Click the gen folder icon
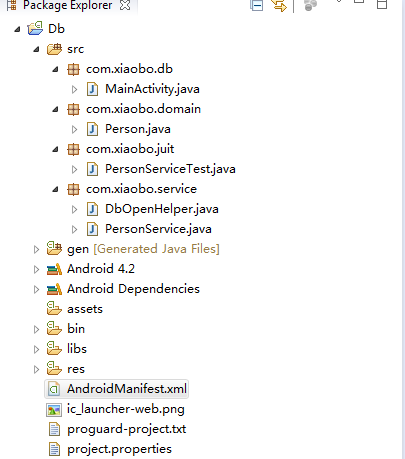This screenshot has width=405, height=459. (x=54, y=248)
